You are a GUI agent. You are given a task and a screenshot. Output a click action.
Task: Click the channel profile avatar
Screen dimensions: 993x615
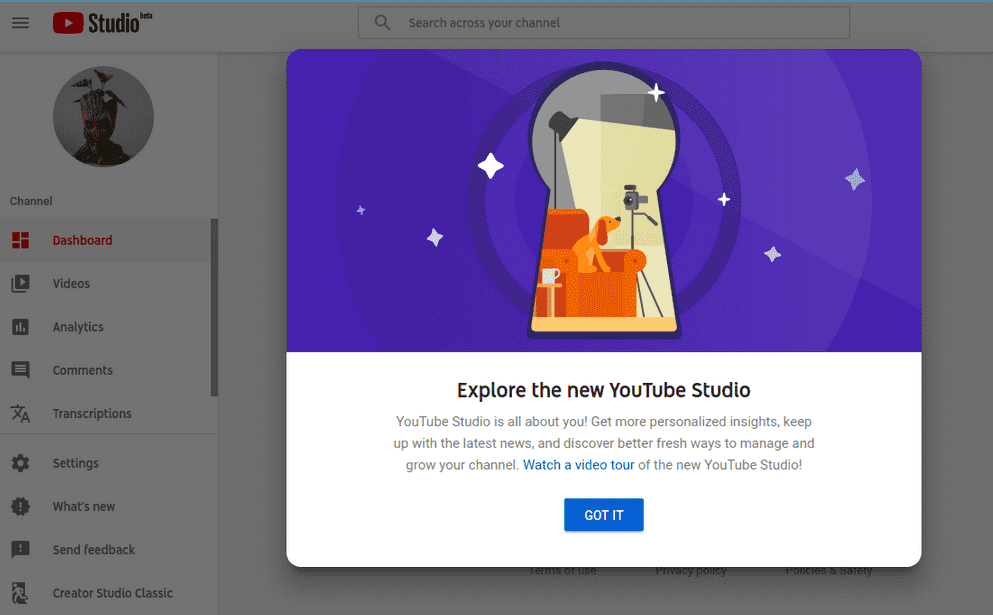click(x=103, y=116)
